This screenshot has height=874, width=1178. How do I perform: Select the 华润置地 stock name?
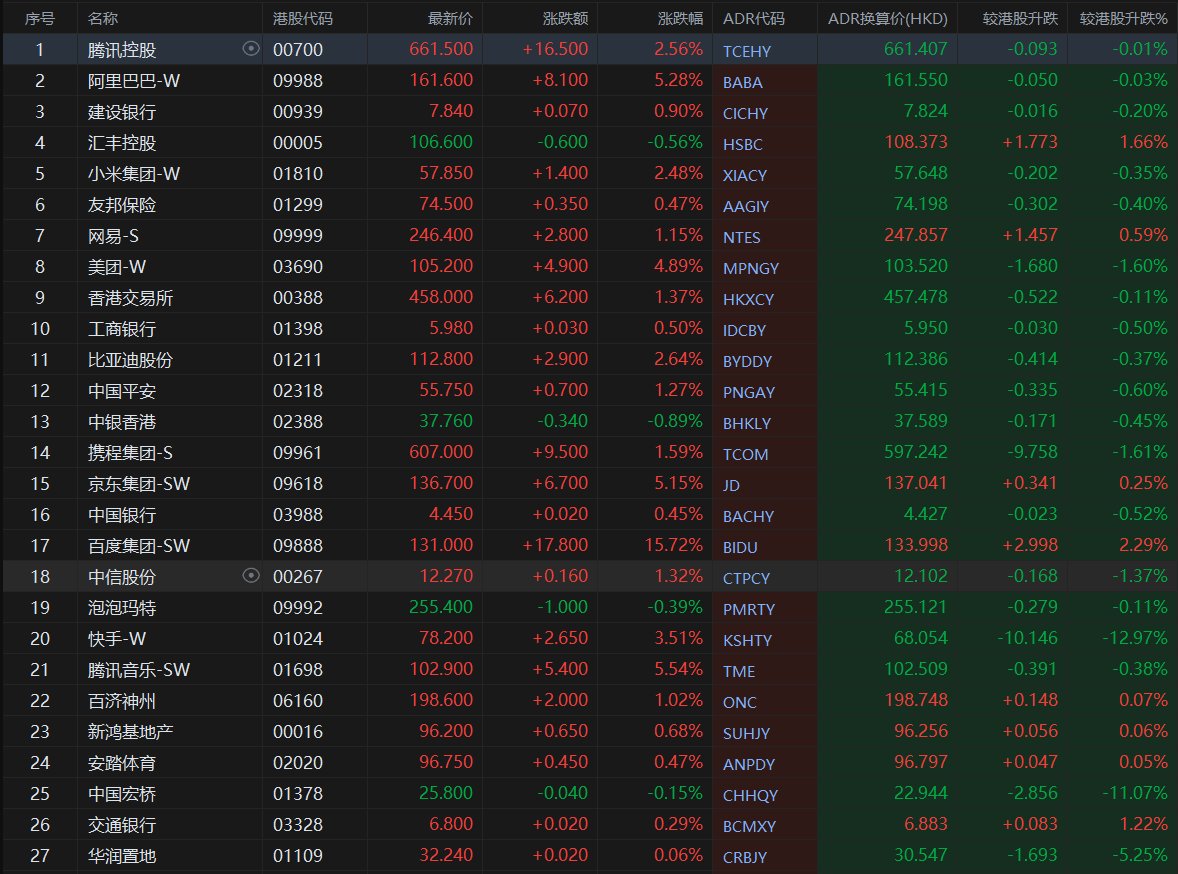122,855
